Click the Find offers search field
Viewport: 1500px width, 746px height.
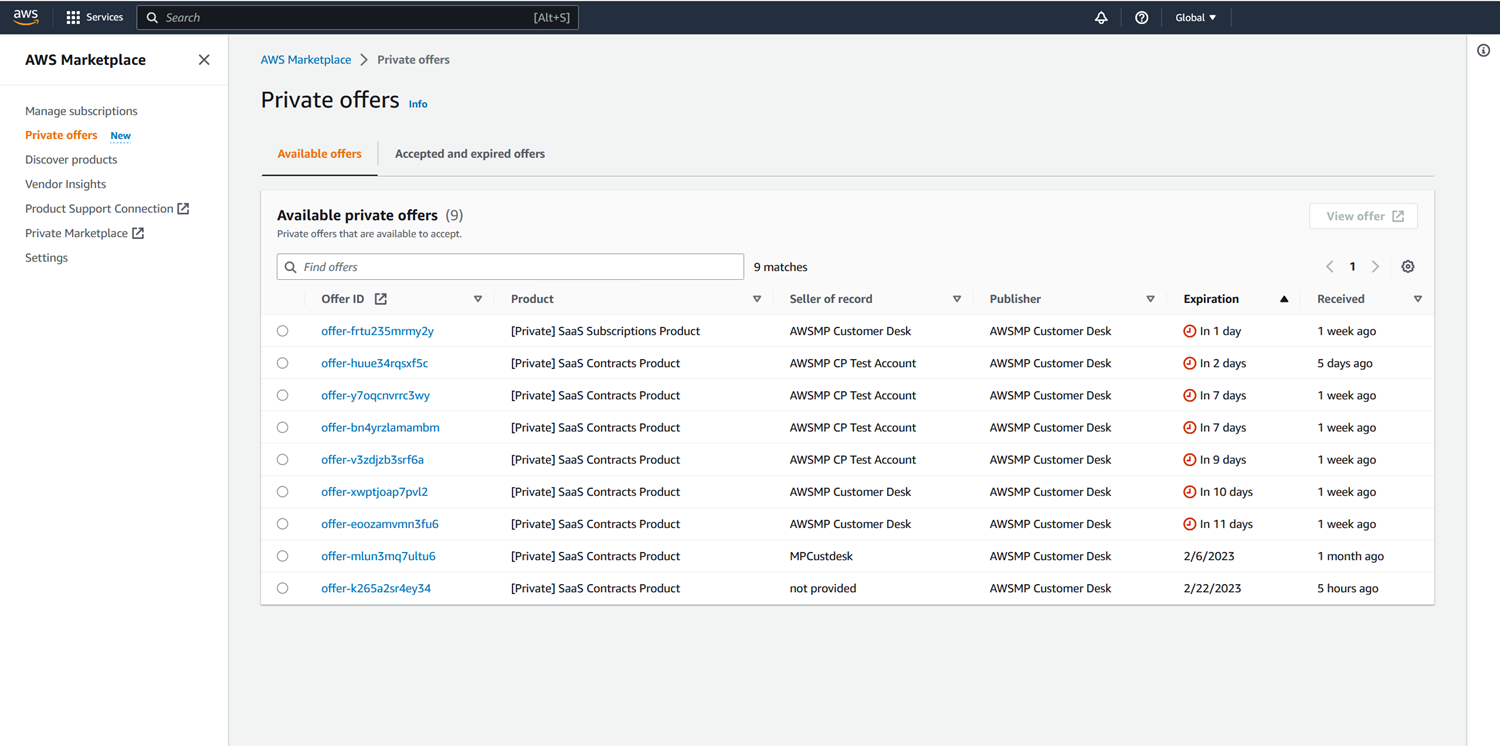coord(510,267)
